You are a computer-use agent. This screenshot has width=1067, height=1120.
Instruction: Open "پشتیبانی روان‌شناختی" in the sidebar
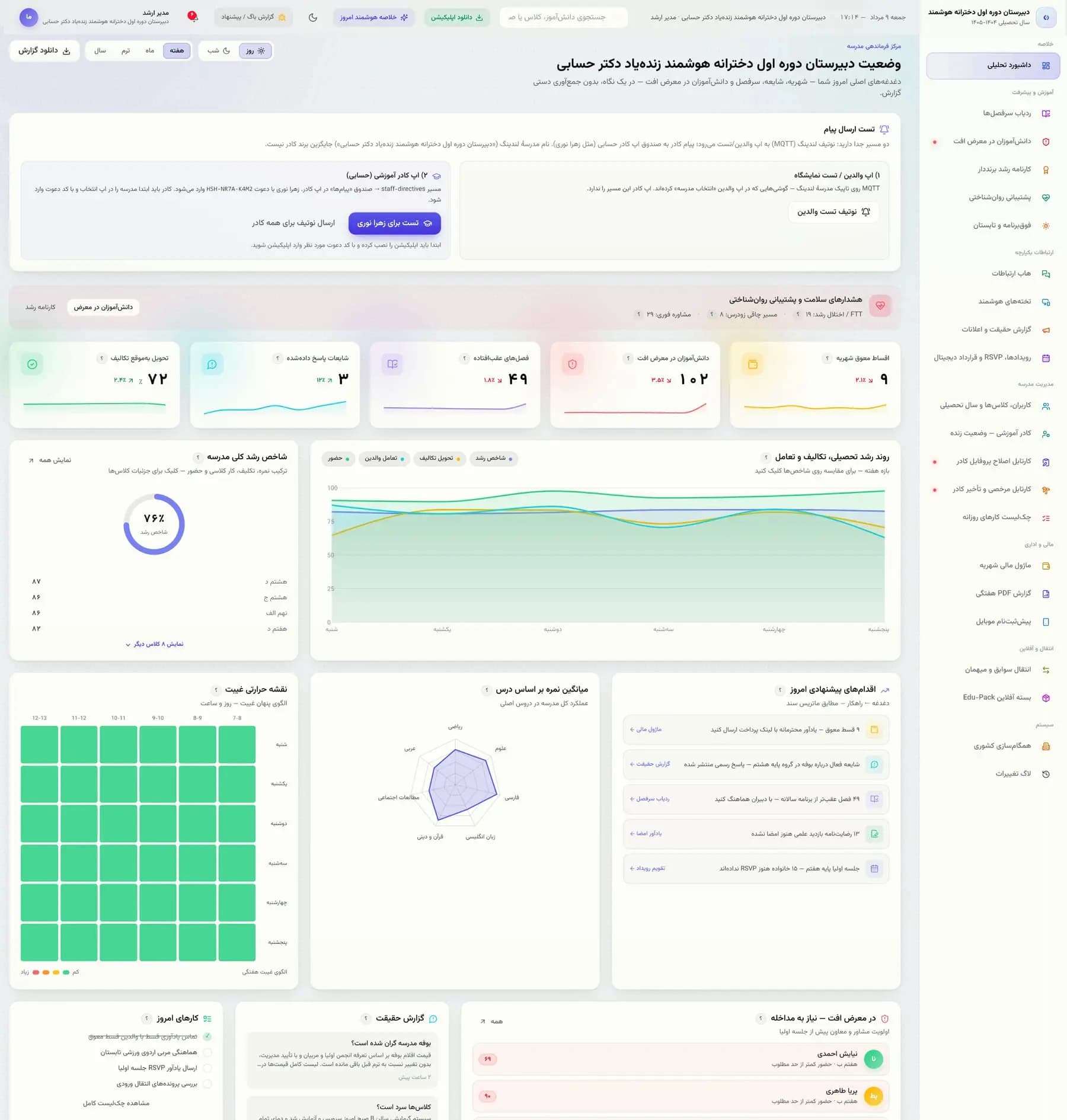pos(993,197)
